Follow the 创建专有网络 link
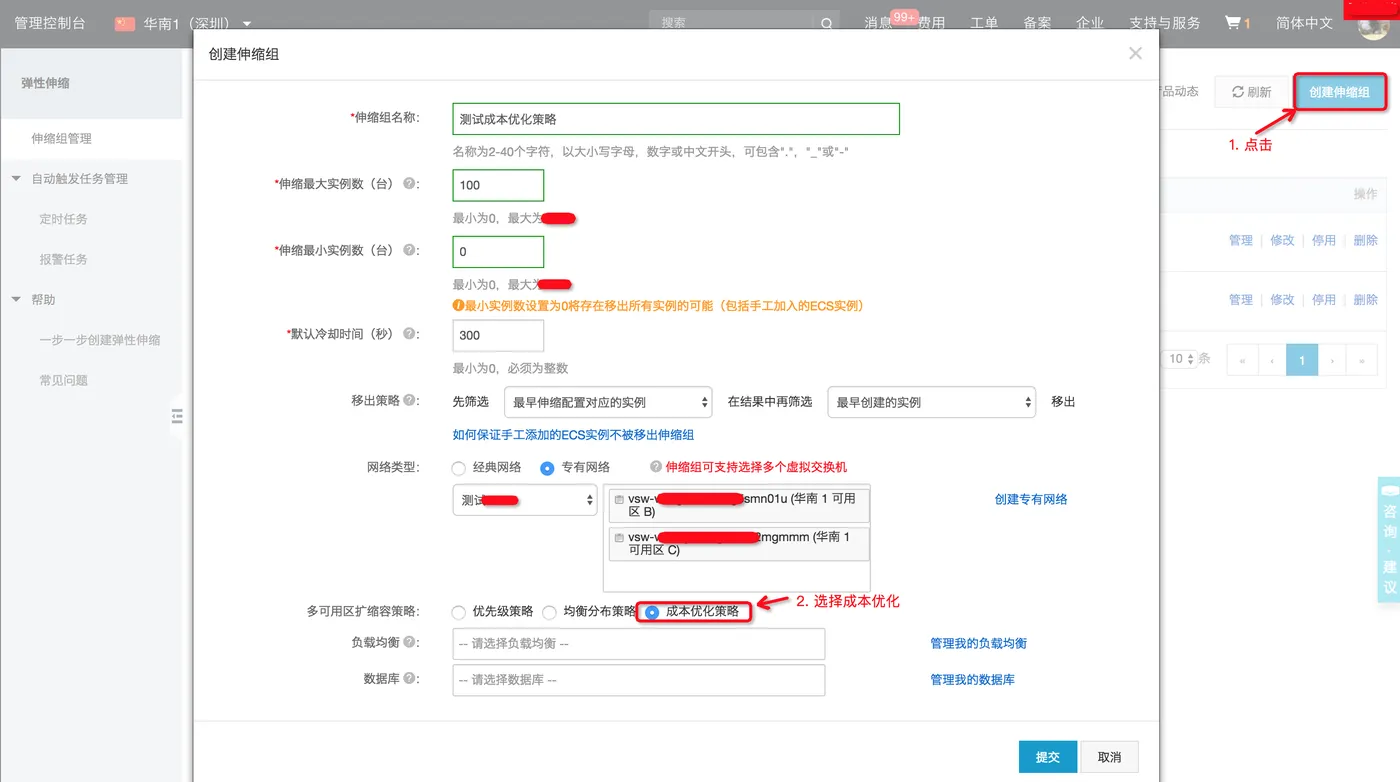This screenshot has width=1400, height=782. [1031, 499]
